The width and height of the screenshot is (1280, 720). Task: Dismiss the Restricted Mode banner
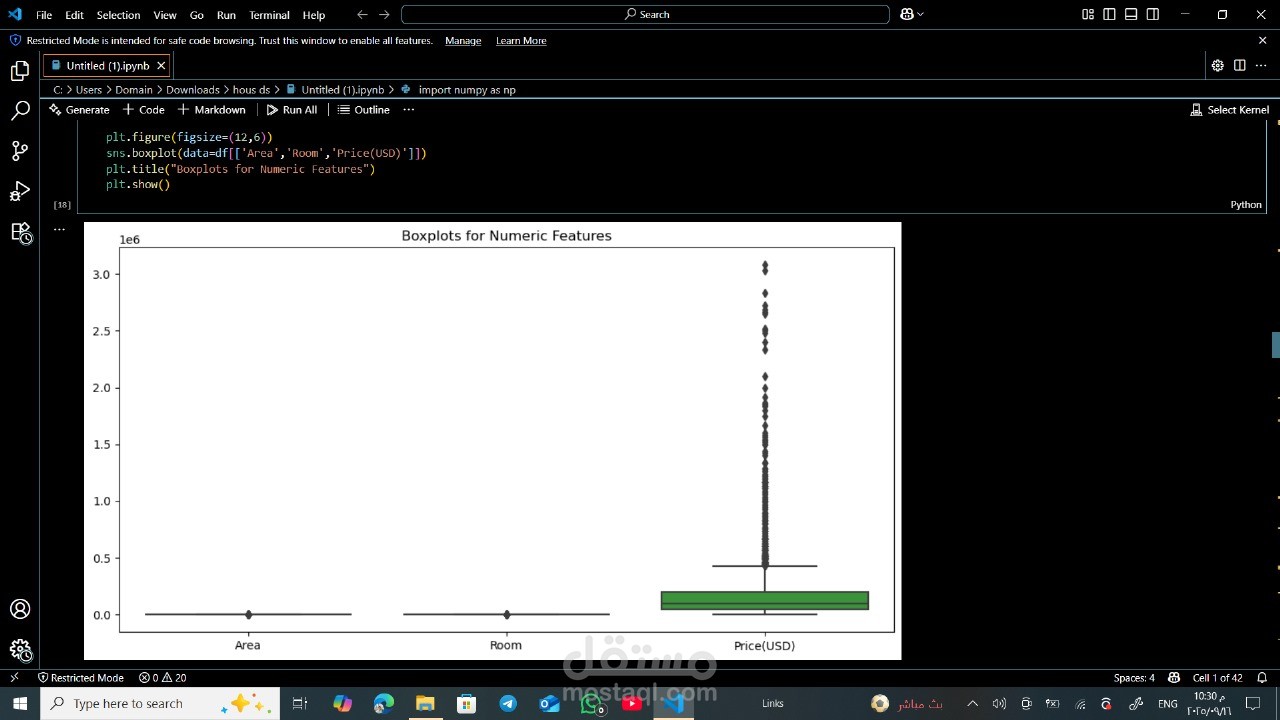tap(1262, 41)
